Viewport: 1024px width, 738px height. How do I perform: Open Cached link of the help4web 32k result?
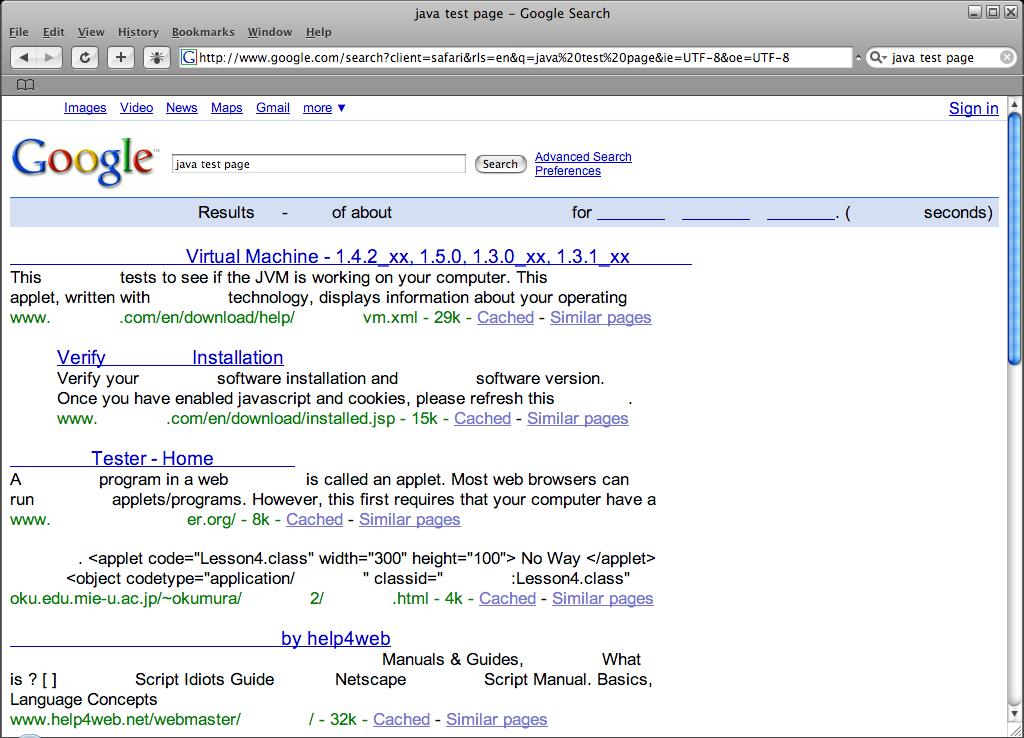pos(402,719)
